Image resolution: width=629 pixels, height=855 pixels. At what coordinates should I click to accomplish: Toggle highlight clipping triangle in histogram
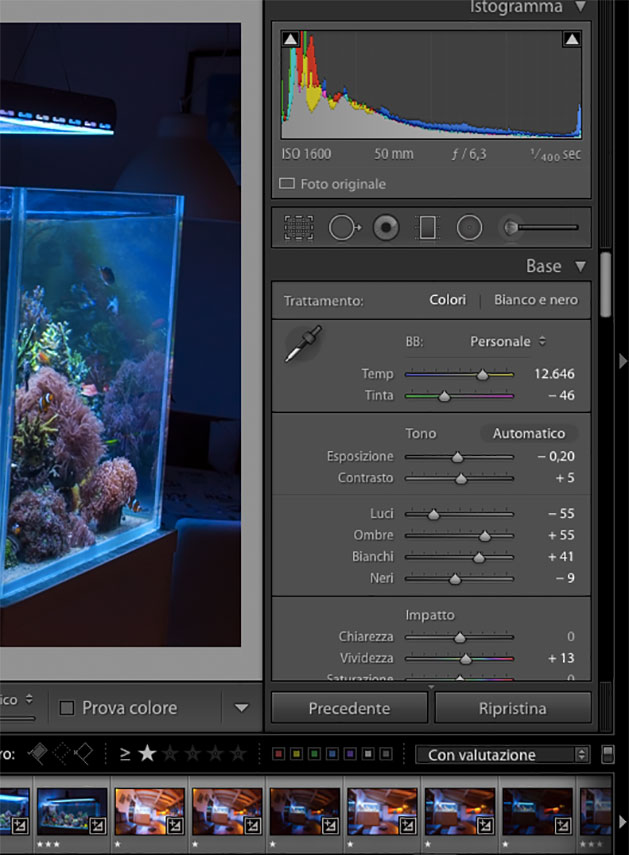tap(572, 39)
